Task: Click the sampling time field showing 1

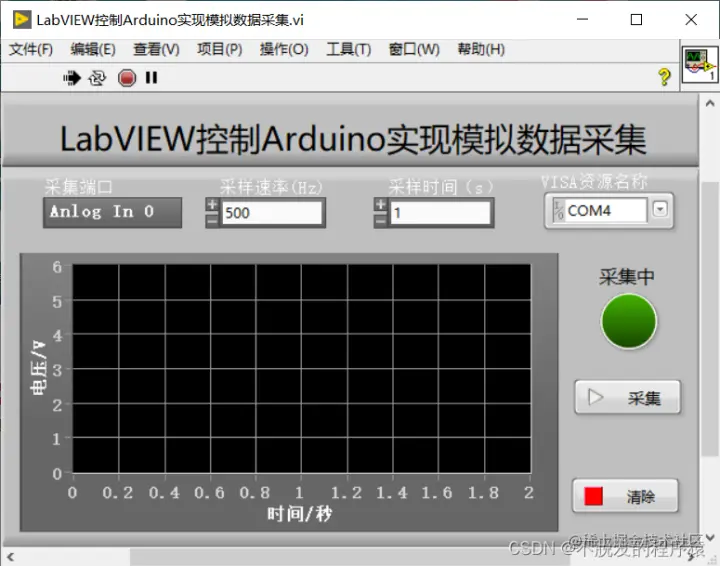Action: click(440, 213)
